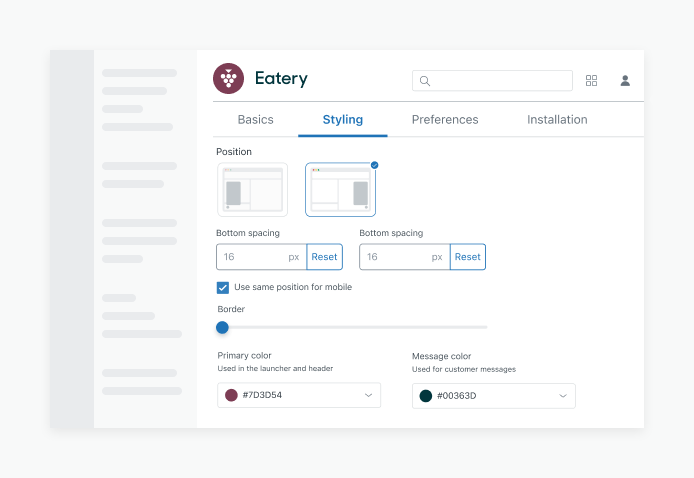694x478 pixels.
Task: Choose the left-side widget position thumbnail
Action: tap(252, 189)
